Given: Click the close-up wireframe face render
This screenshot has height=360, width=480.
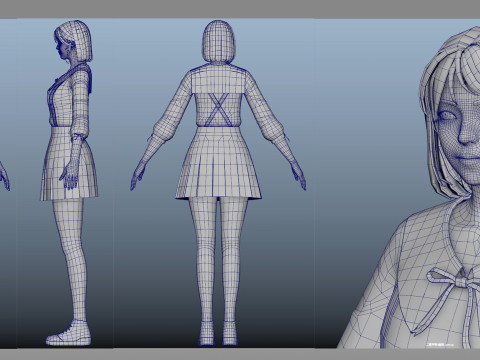Looking at the screenshot, I should (x=409, y=187).
